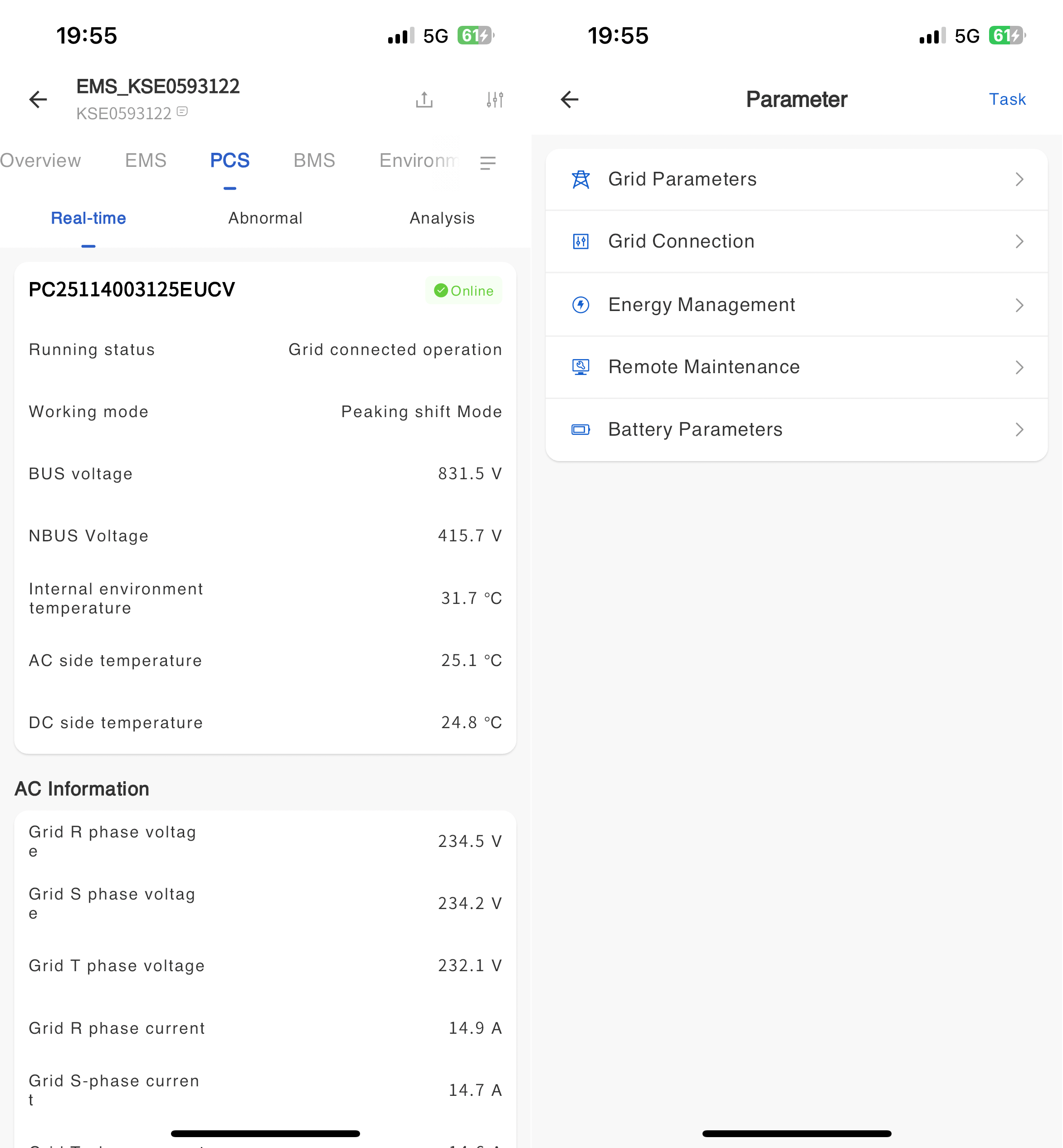Tap the Working mode row
1063x1148 pixels.
click(x=265, y=412)
